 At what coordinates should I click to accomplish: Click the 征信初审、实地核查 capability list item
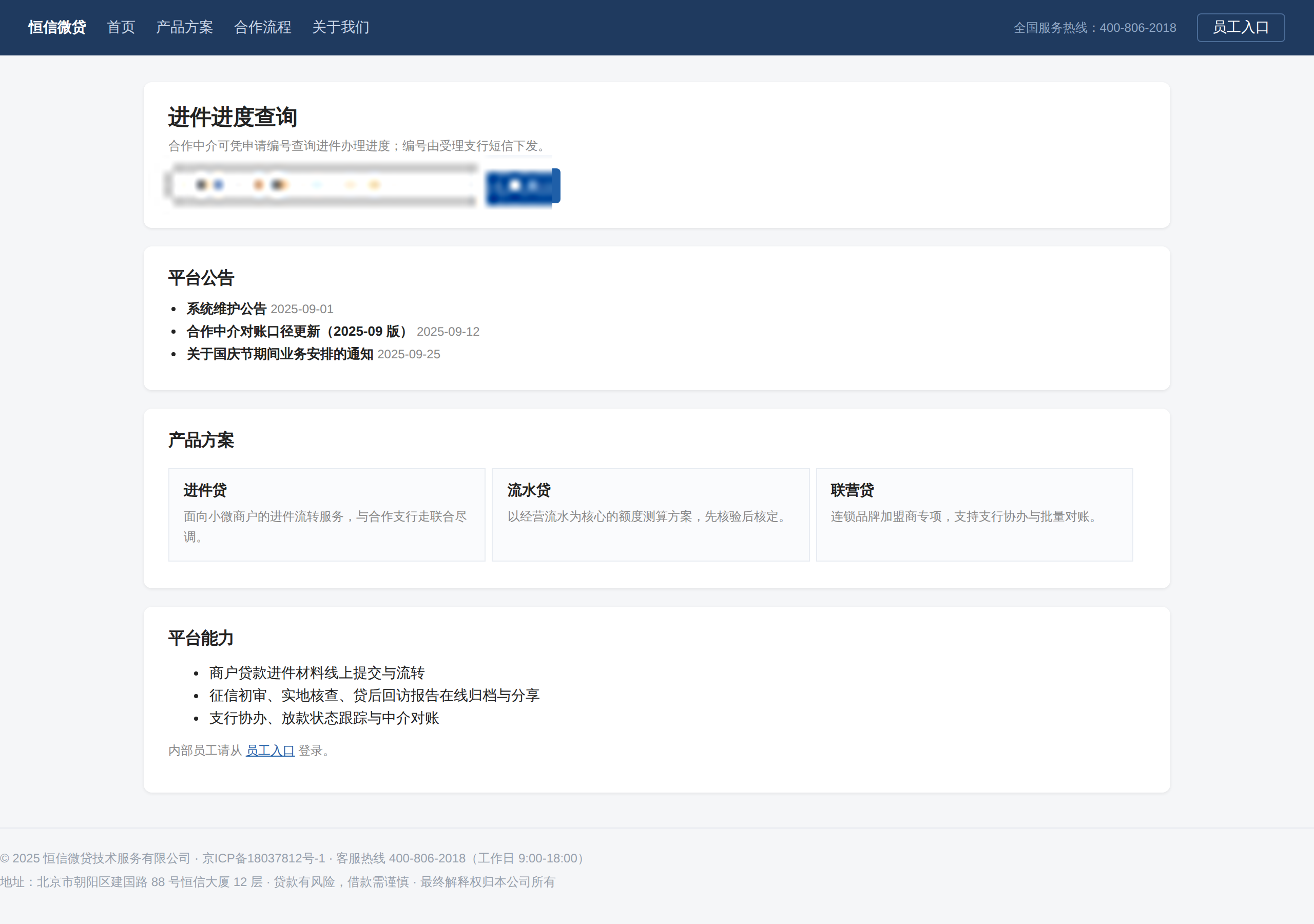click(x=374, y=695)
